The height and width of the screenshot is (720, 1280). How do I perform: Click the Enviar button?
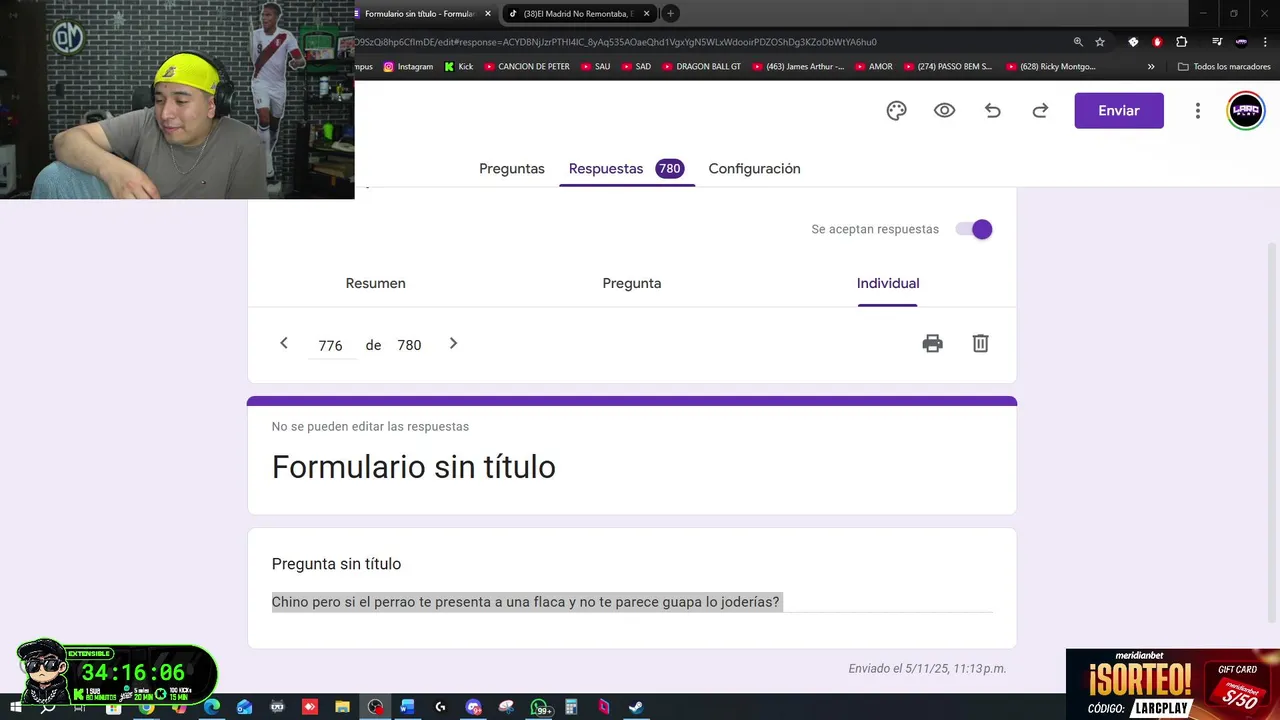[x=1119, y=111]
